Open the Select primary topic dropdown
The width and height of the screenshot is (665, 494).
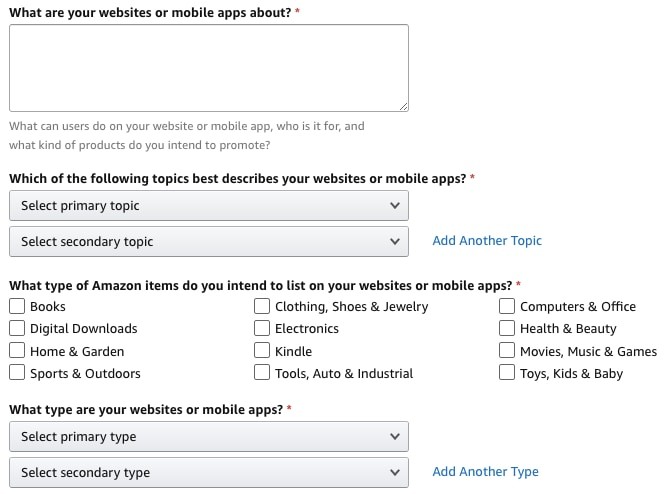pyautogui.click(x=209, y=206)
